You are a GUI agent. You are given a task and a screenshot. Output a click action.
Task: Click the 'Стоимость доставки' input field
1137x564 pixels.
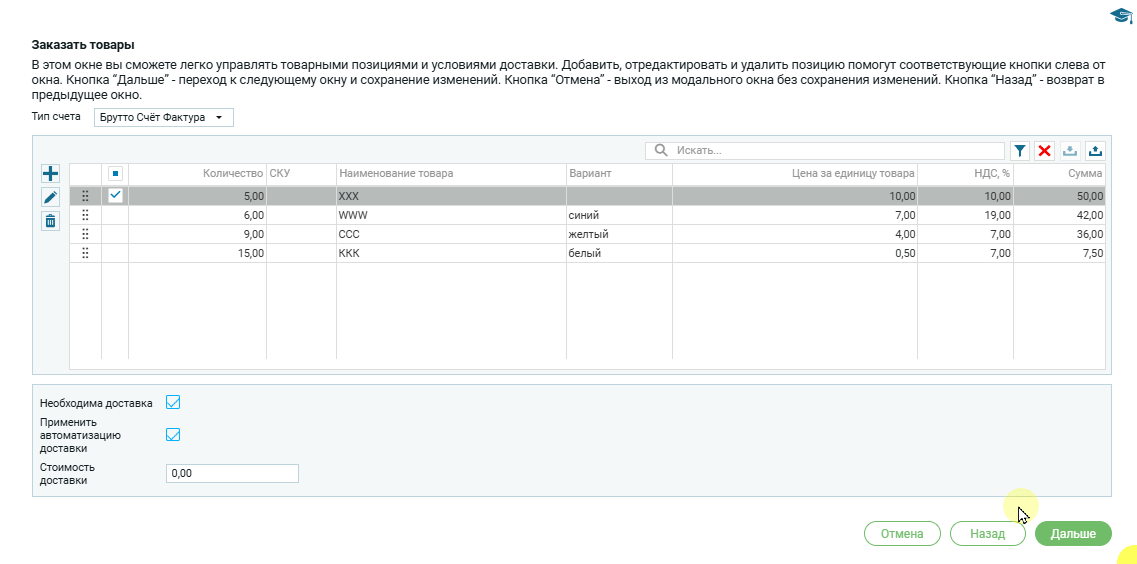[x=232, y=474]
